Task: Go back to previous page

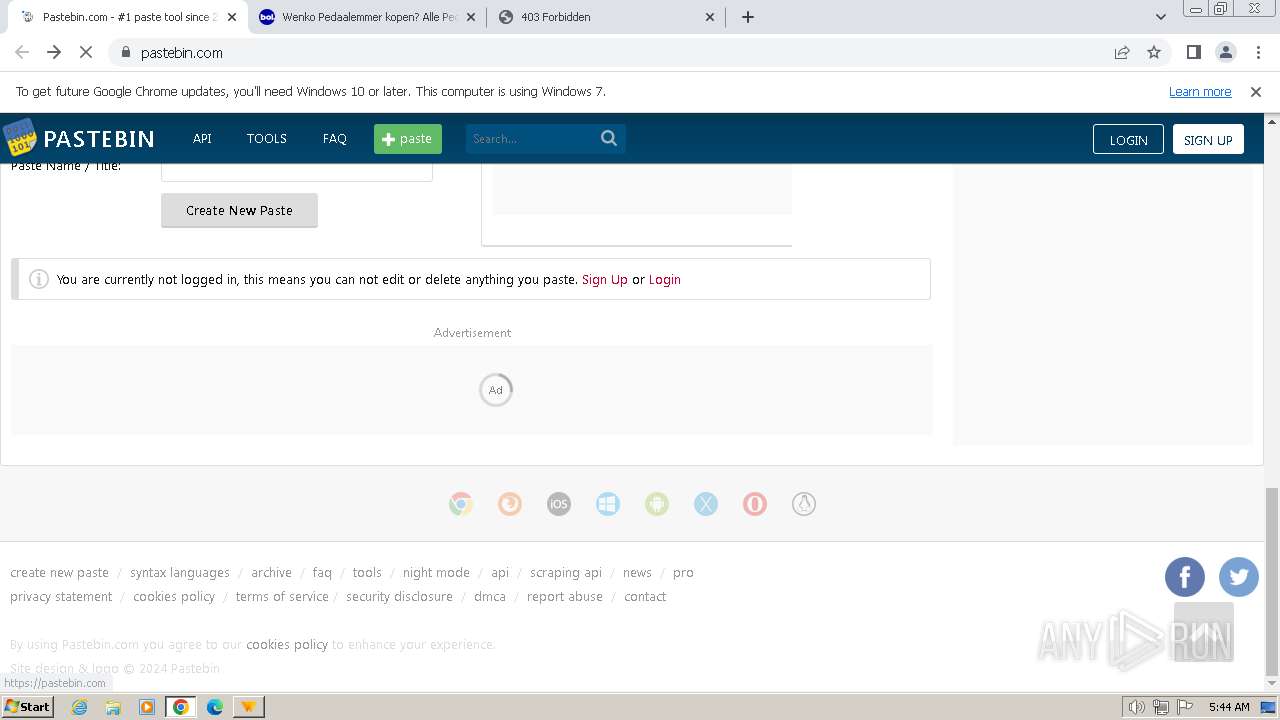Action: pyautogui.click(x=22, y=52)
